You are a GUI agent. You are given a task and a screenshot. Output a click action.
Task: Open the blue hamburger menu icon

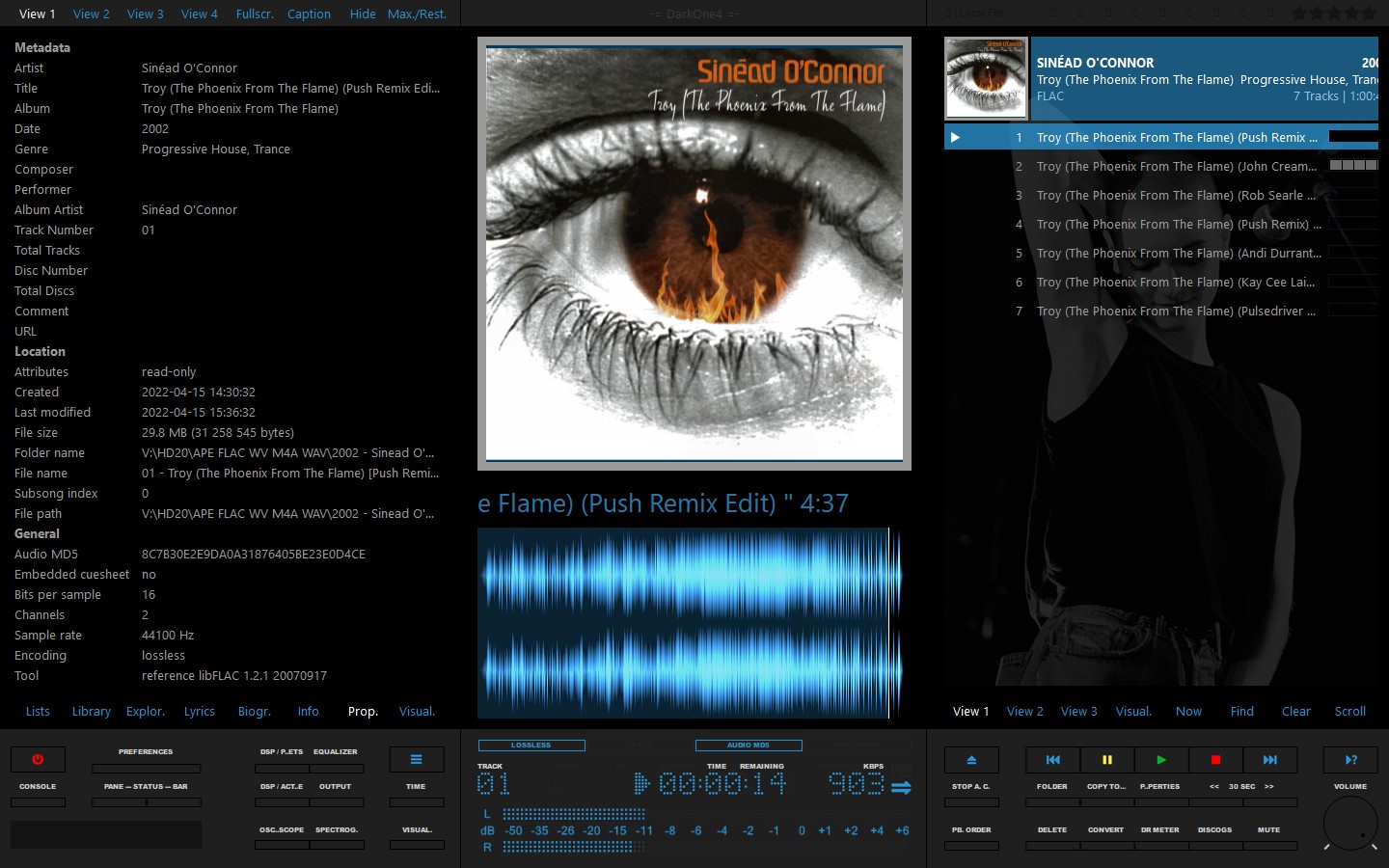(x=416, y=760)
